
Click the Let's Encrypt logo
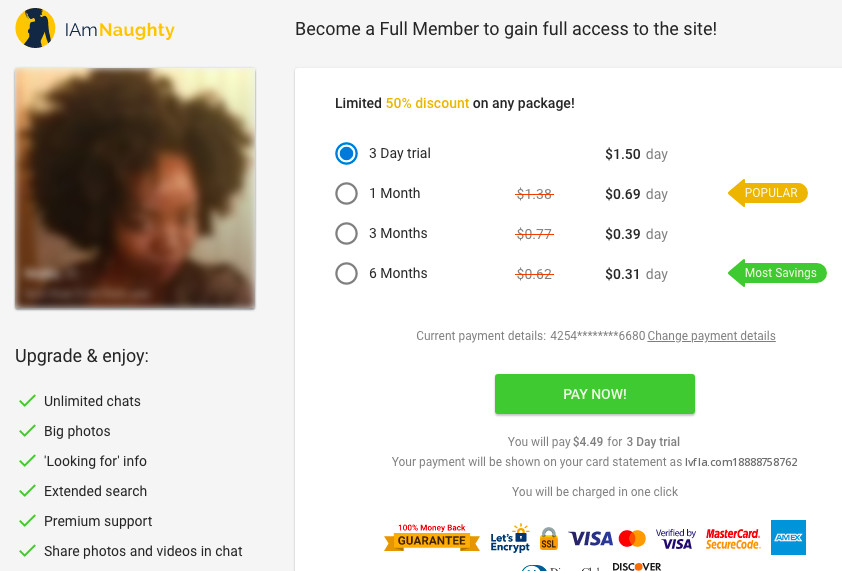point(510,538)
